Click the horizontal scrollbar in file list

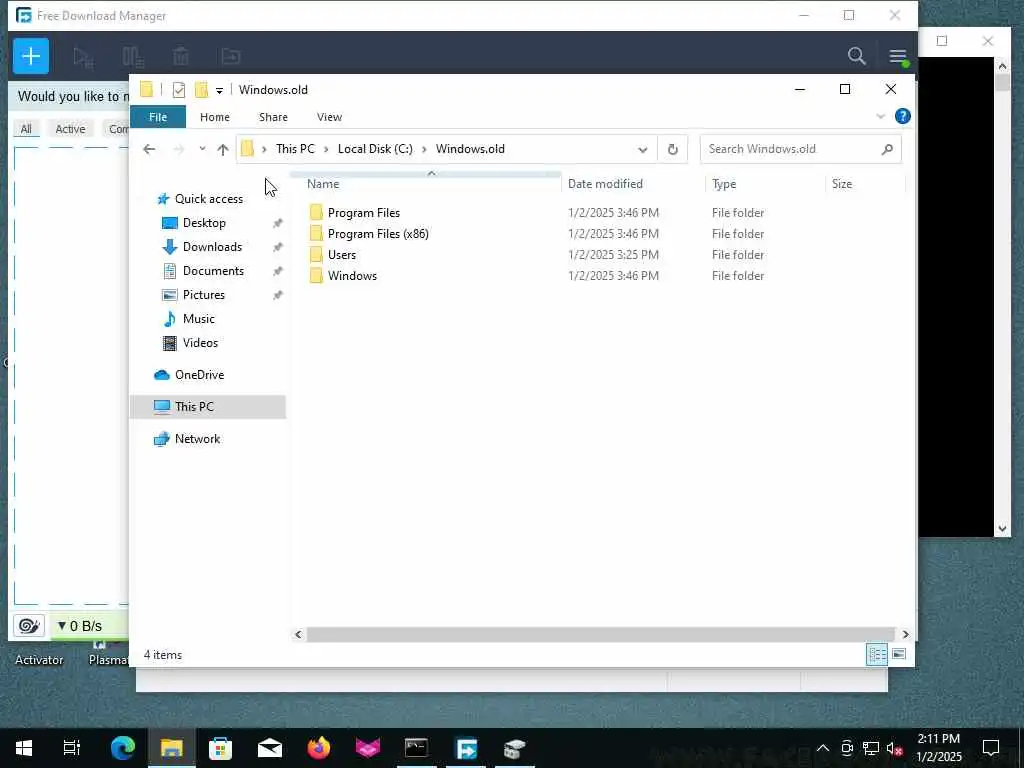[600, 634]
